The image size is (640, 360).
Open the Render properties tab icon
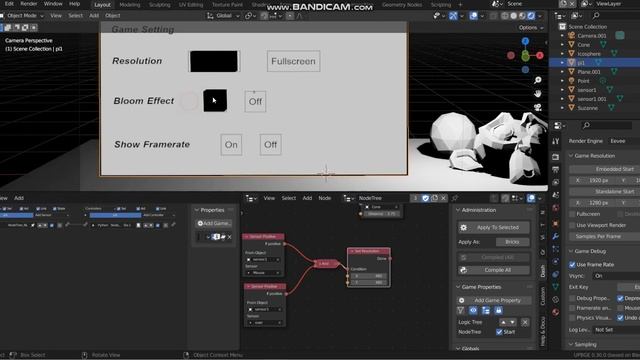[556, 157]
